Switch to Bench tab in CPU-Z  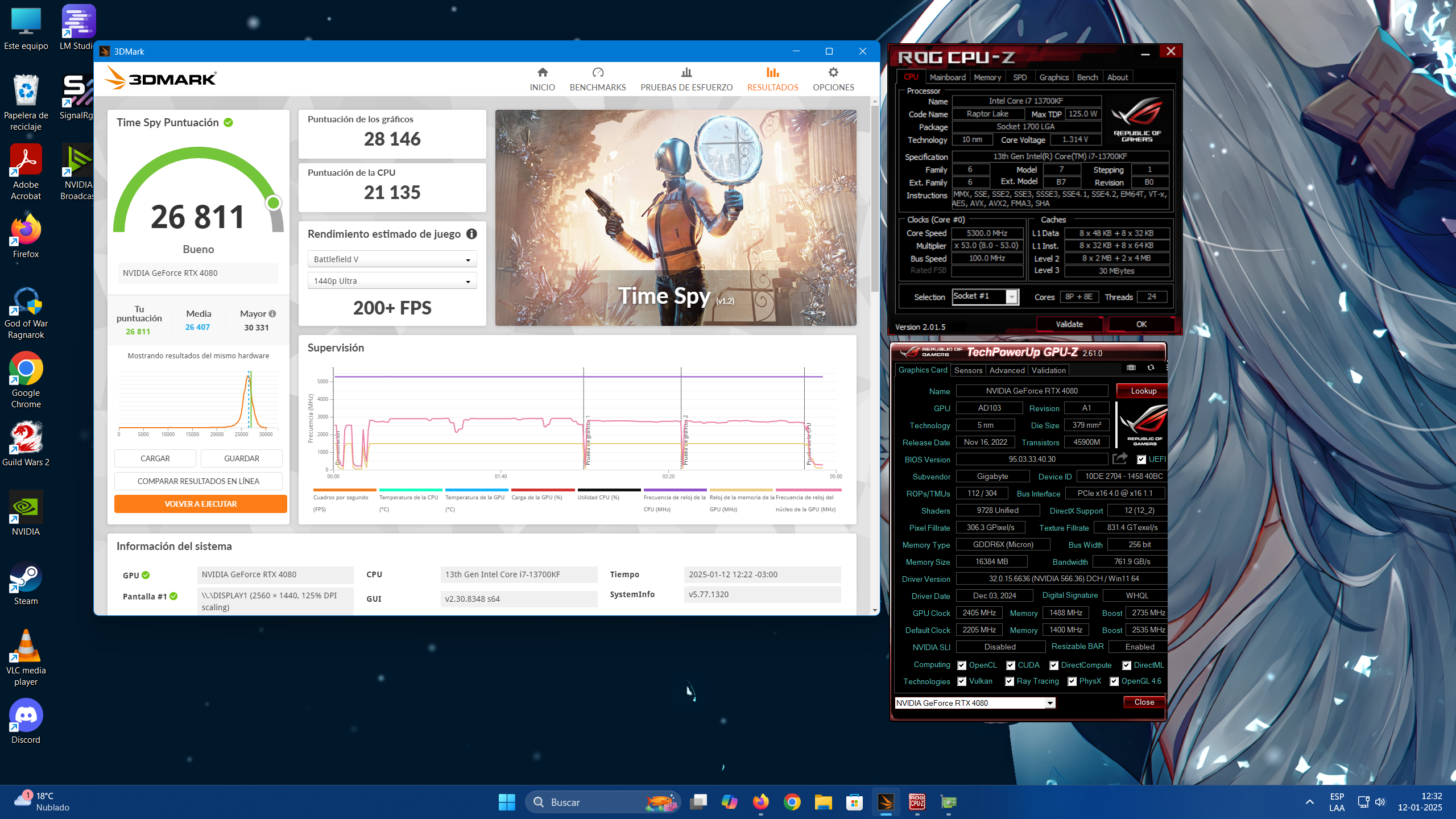point(1087,77)
